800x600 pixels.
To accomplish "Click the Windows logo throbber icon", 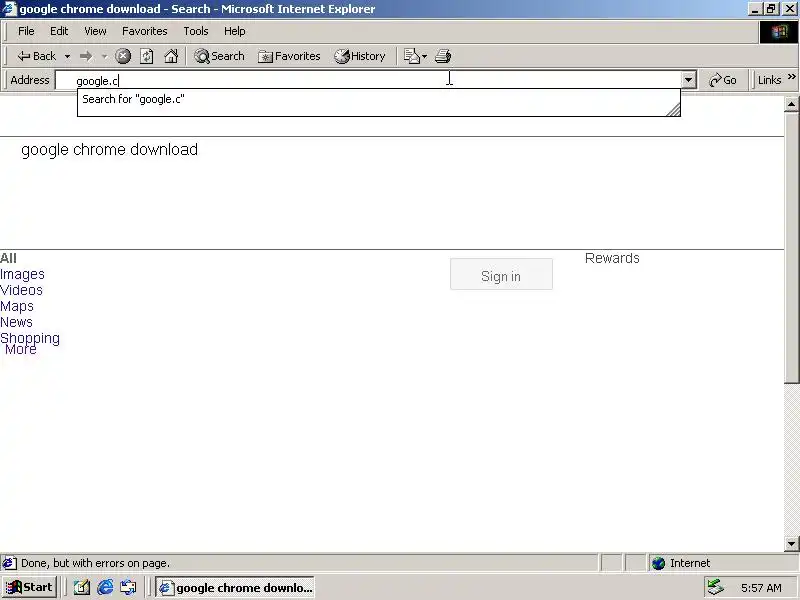I will tap(779, 32).
